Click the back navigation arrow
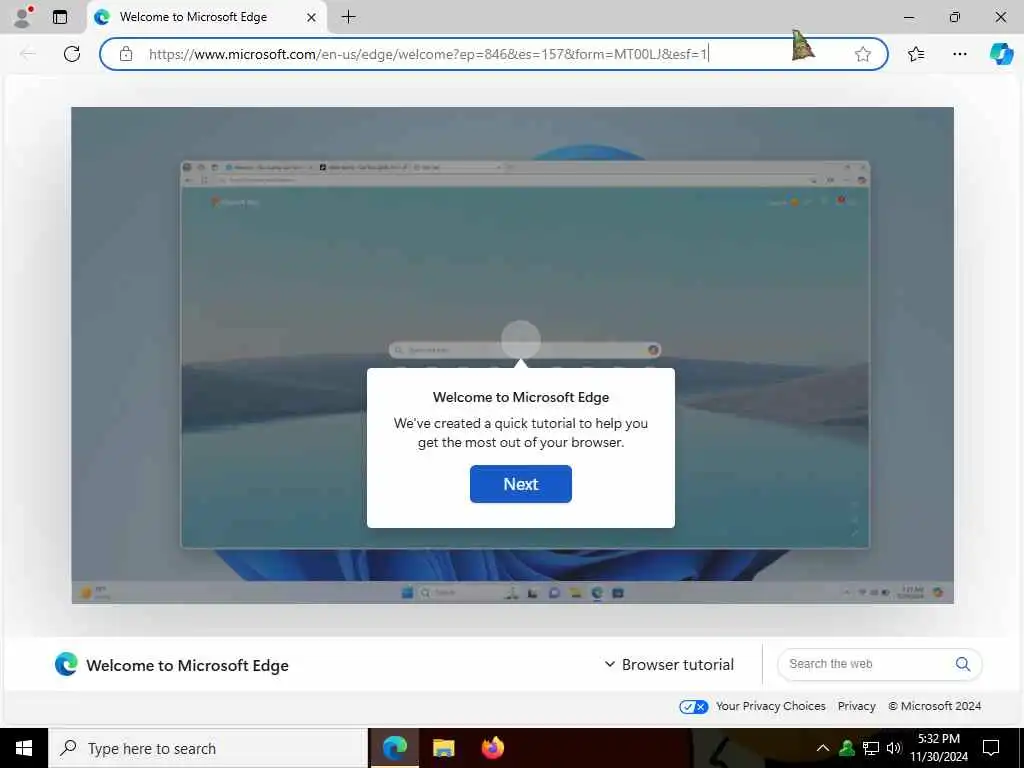 click(x=27, y=54)
